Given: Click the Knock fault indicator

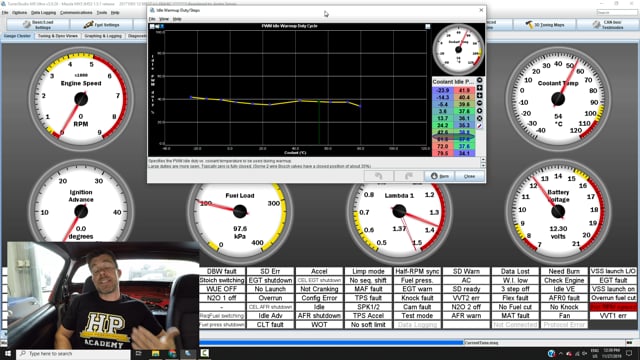Looking at the screenshot, I should [x=417, y=298].
